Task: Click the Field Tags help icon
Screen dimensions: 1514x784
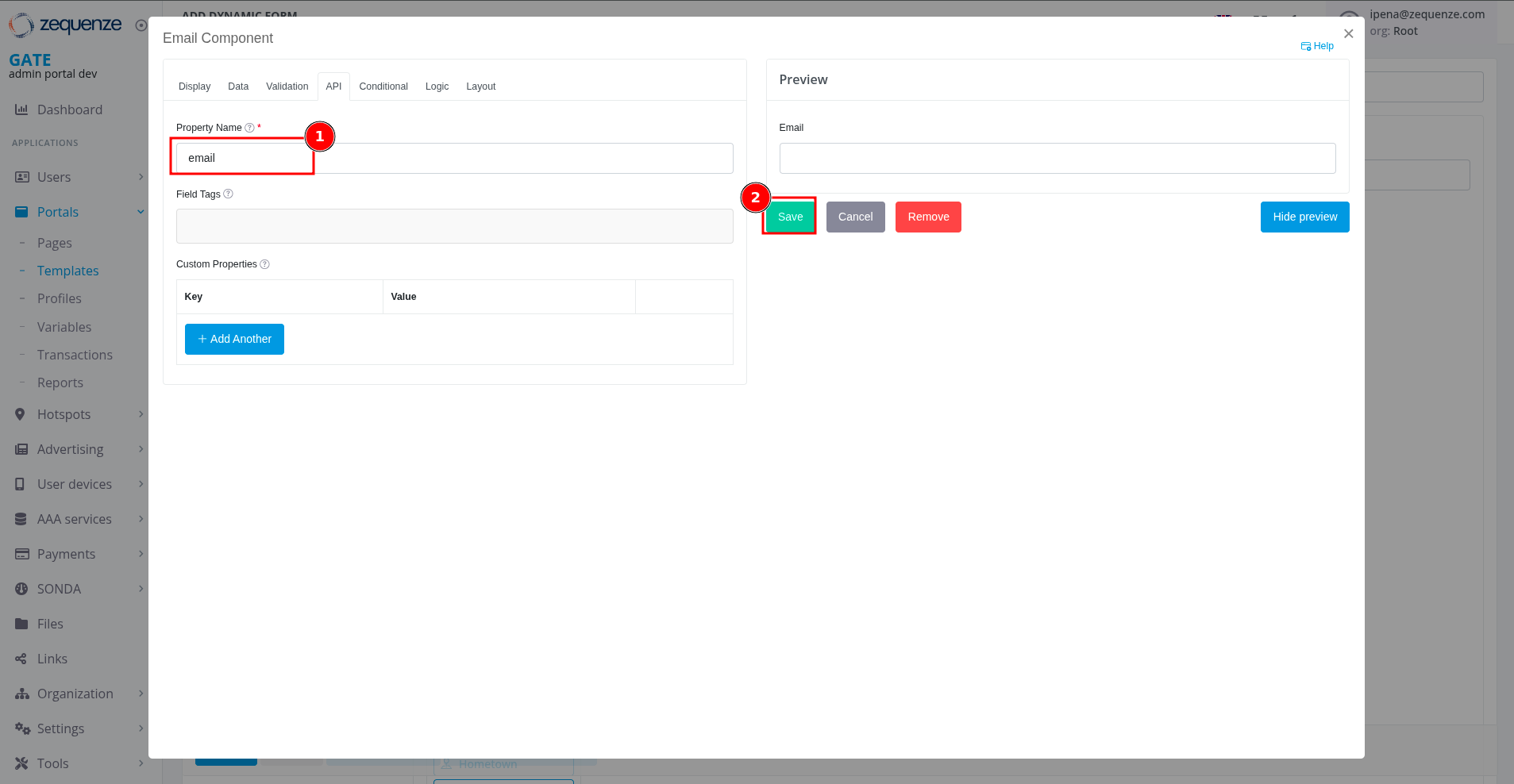Action: click(228, 194)
